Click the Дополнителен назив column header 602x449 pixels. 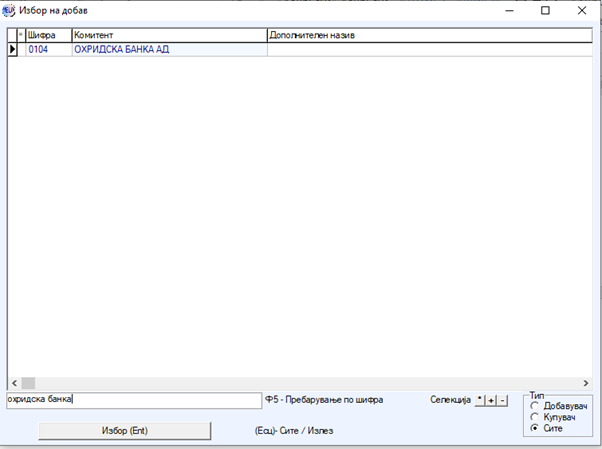click(430, 35)
